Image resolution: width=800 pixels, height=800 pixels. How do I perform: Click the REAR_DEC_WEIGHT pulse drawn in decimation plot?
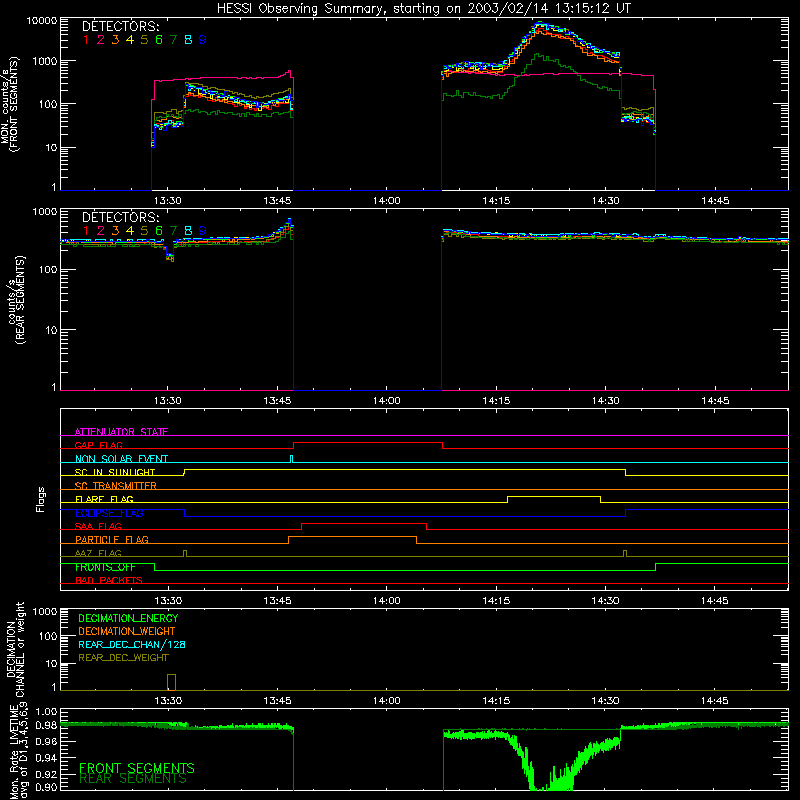[171, 682]
